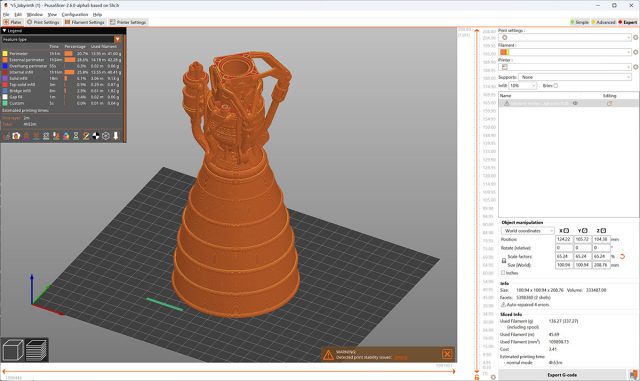The height and width of the screenshot is (381, 640).
Task: Select Advanced mode button
Action: tap(604, 22)
